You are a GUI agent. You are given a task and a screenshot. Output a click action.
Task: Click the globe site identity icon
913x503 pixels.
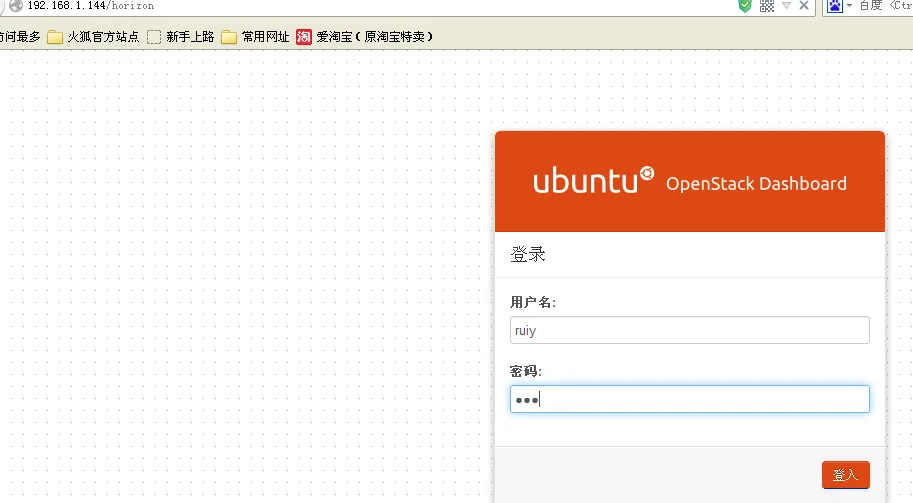pos(16,6)
